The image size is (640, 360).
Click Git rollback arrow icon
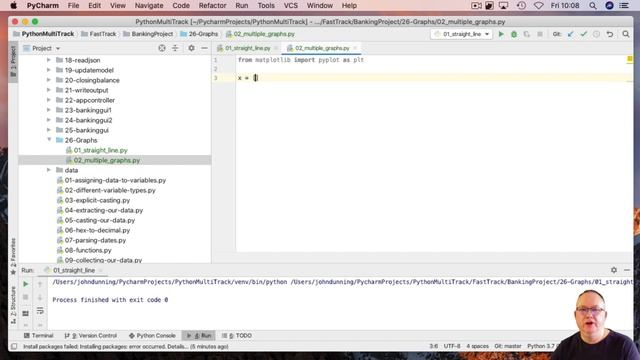click(x=610, y=34)
